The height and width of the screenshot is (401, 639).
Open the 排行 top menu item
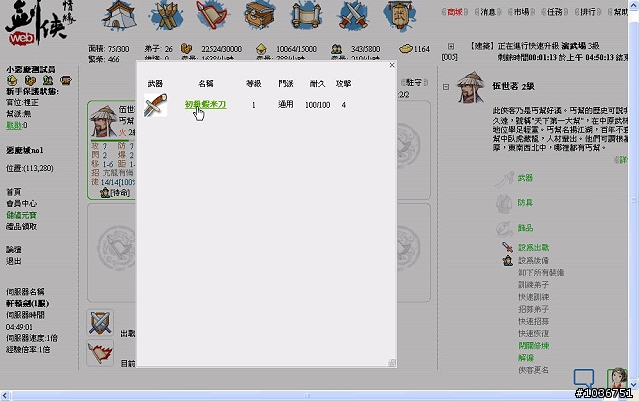click(x=588, y=12)
